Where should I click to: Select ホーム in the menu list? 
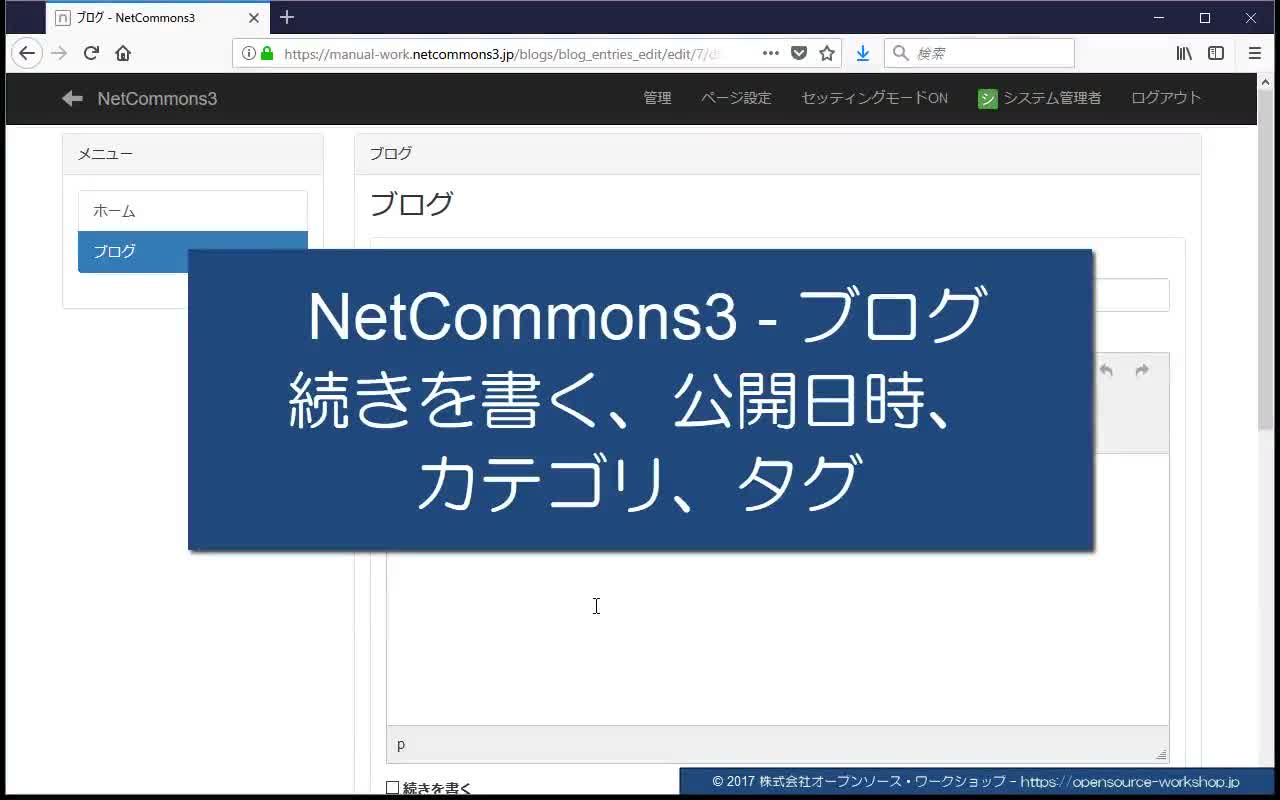coord(193,211)
